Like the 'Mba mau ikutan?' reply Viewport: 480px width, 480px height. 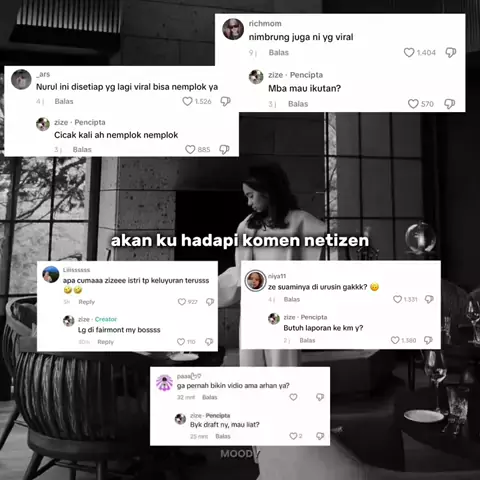tap(413, 104)
